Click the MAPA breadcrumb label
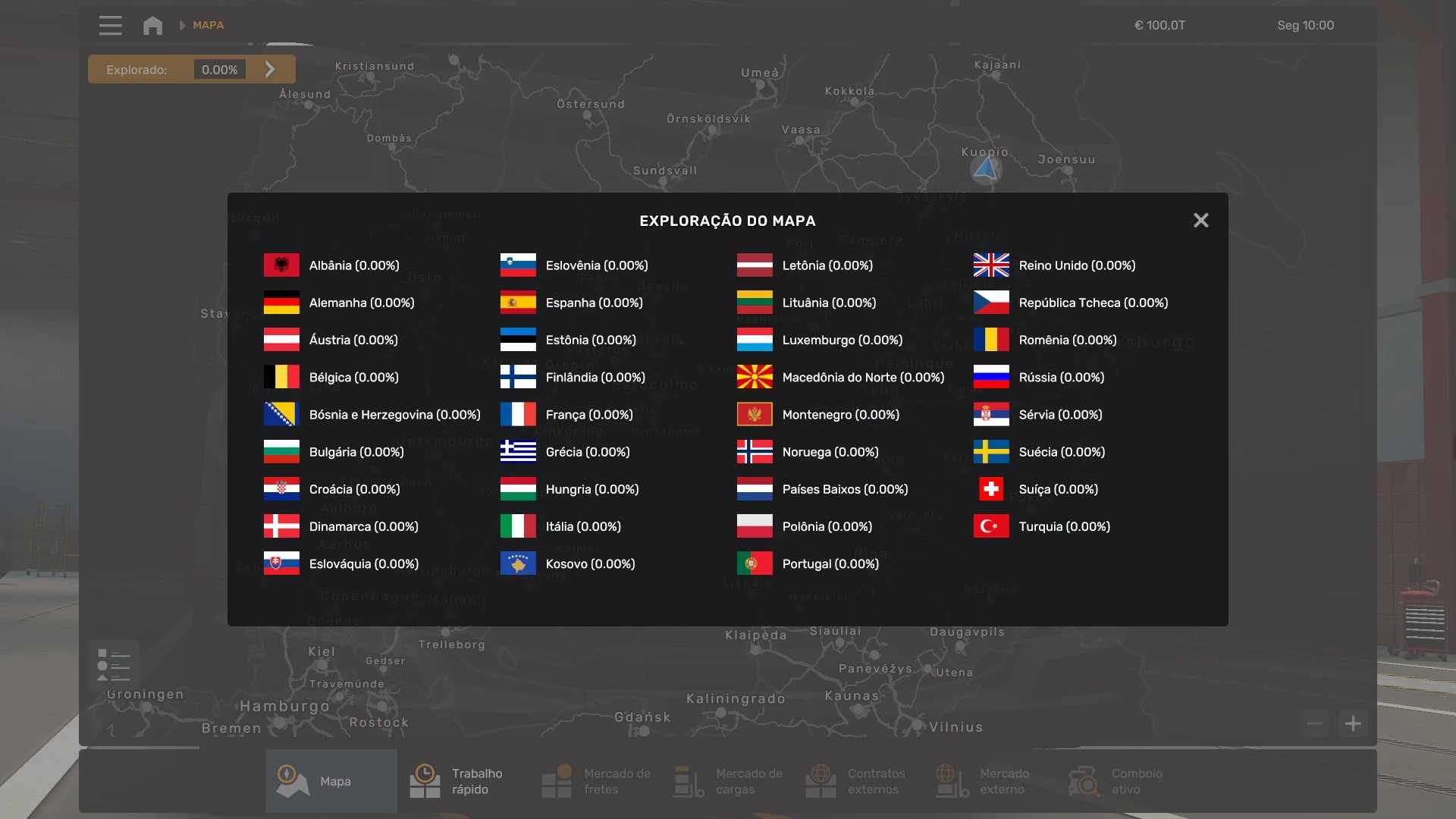1456x819 pixels. coord(208,25)
